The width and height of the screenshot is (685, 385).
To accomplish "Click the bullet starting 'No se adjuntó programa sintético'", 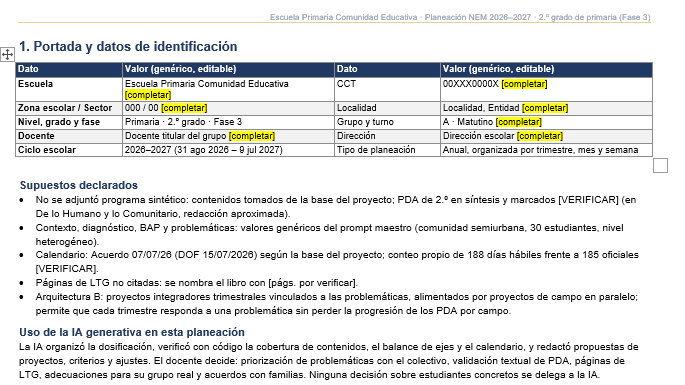I will [336, 207].
